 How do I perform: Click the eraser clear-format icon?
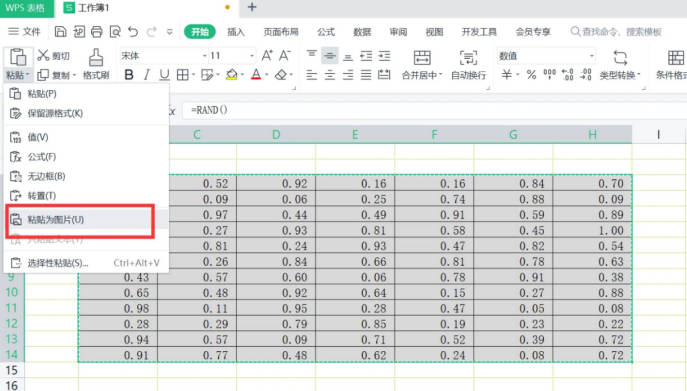pos(281,75)
